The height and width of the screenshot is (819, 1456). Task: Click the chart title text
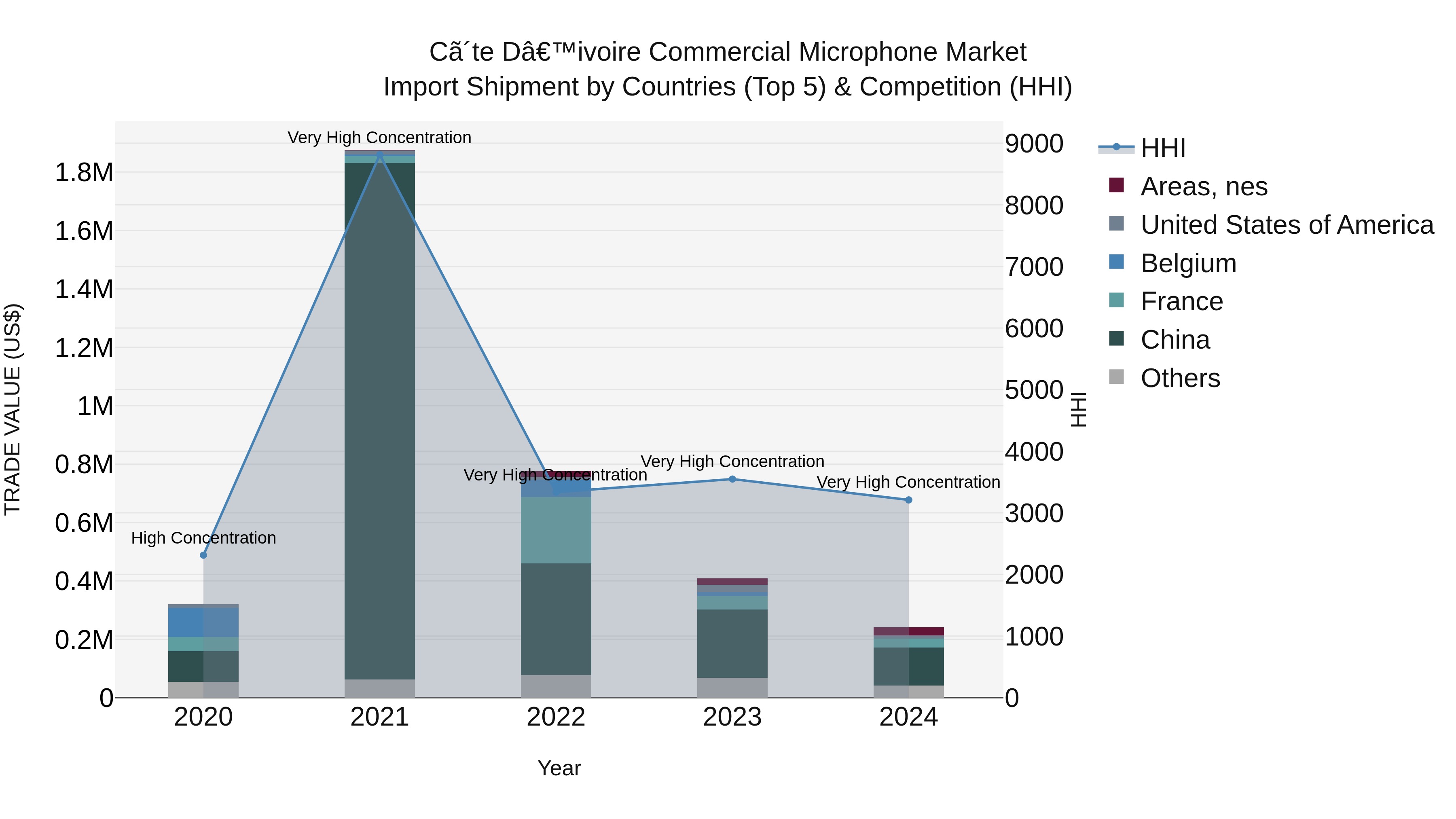(x=728, y=70)
